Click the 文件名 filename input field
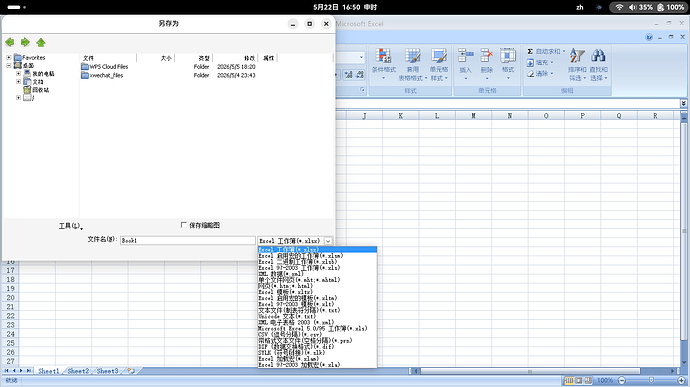 [x=187, y=240]
